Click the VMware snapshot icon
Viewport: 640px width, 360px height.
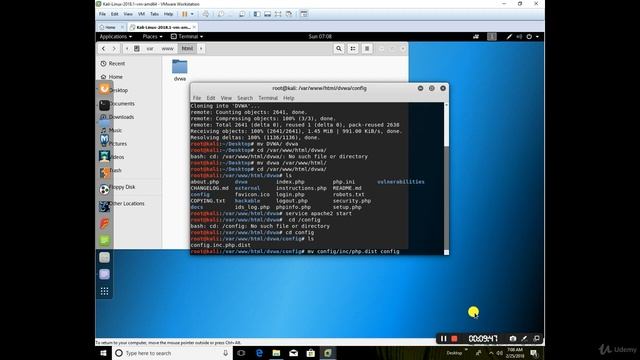pyautogui.click(x=221, y=14)
